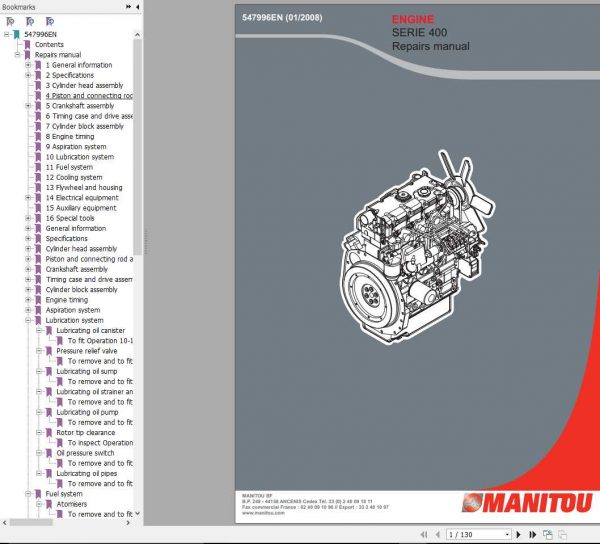Open bookmark 10 Lubrication system

(80, 157)
